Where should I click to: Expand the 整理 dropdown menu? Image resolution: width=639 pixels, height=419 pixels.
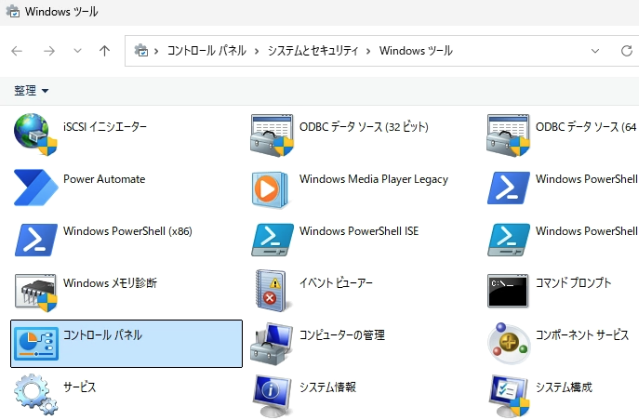[31, 91]
